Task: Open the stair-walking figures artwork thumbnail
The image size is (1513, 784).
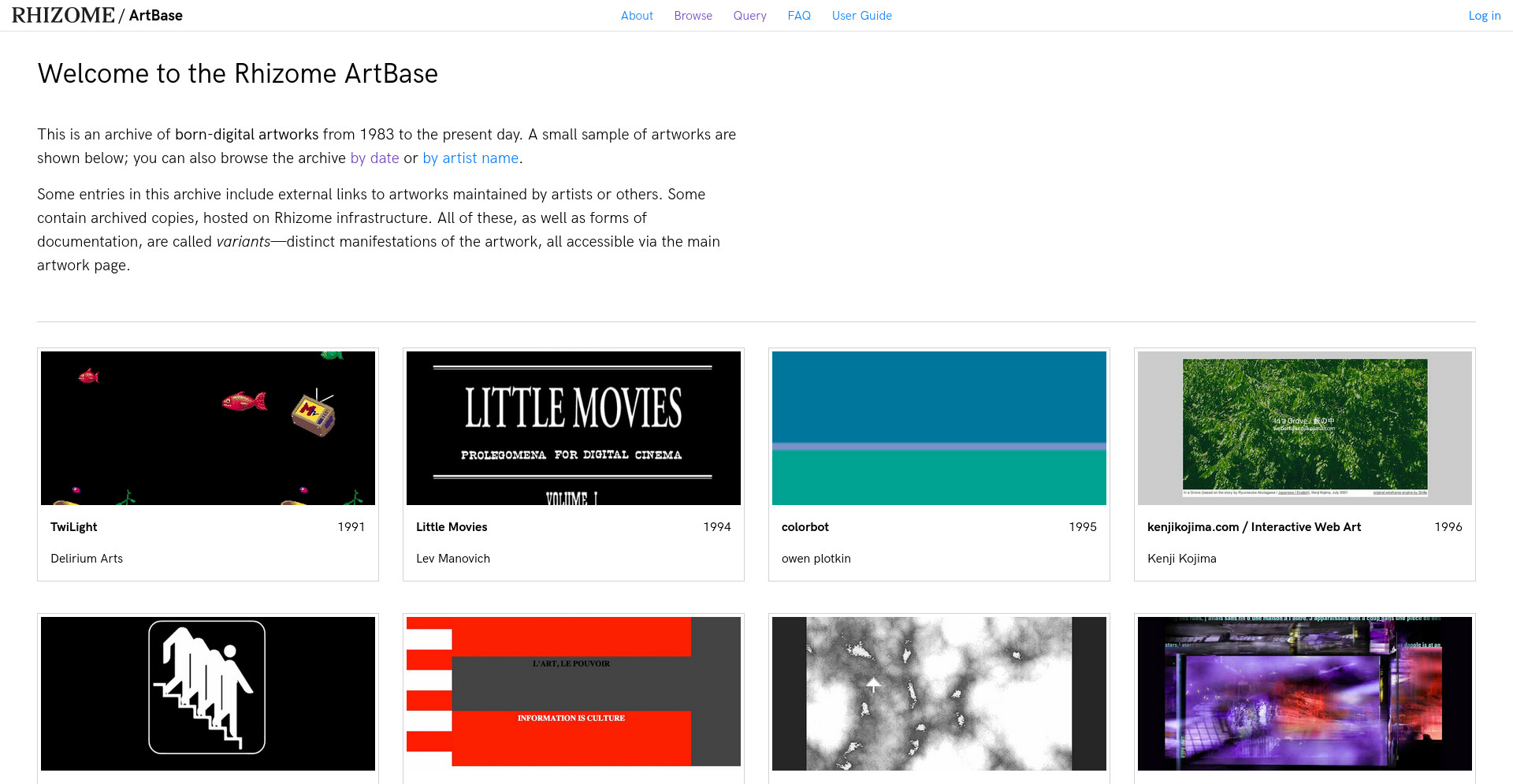Action: [208, 693]
